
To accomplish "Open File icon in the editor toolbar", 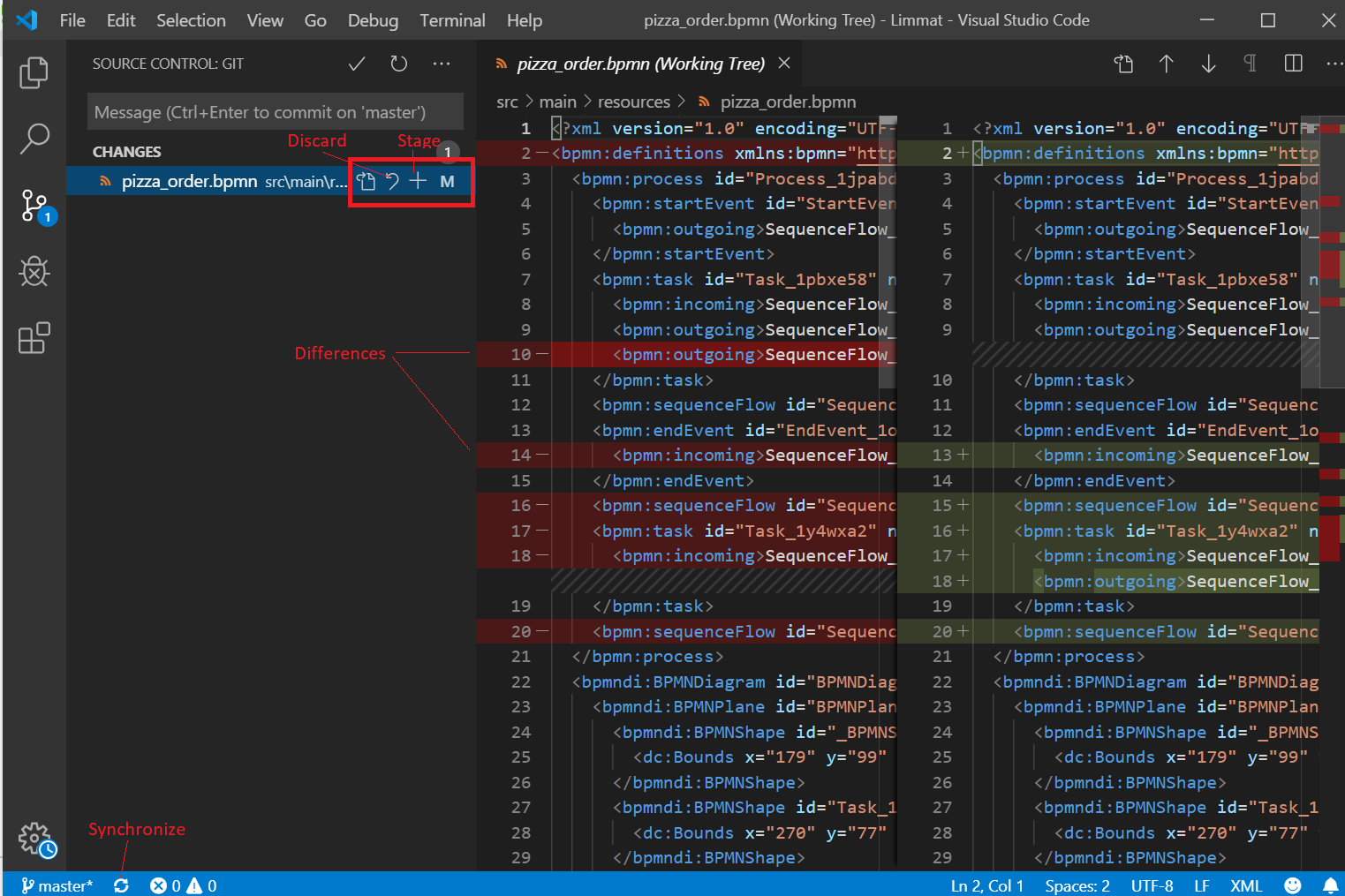I will [x=1123, y=64].
